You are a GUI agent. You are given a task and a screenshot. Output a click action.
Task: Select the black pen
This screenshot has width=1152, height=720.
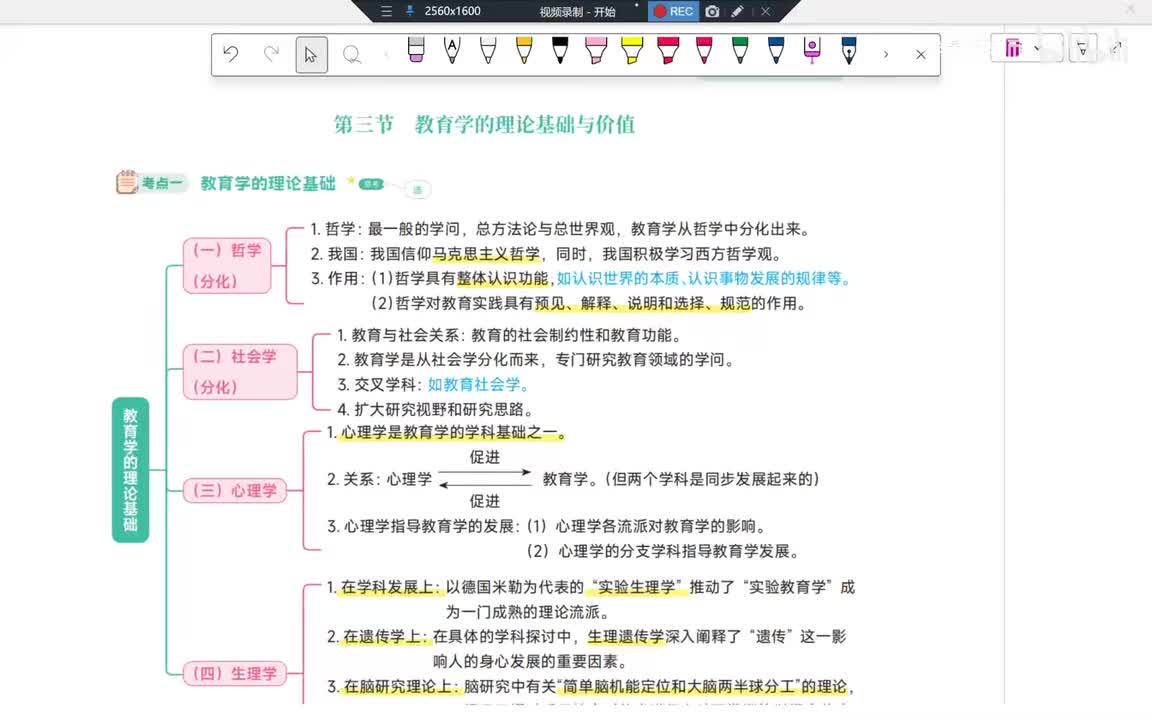click(560, 49)
